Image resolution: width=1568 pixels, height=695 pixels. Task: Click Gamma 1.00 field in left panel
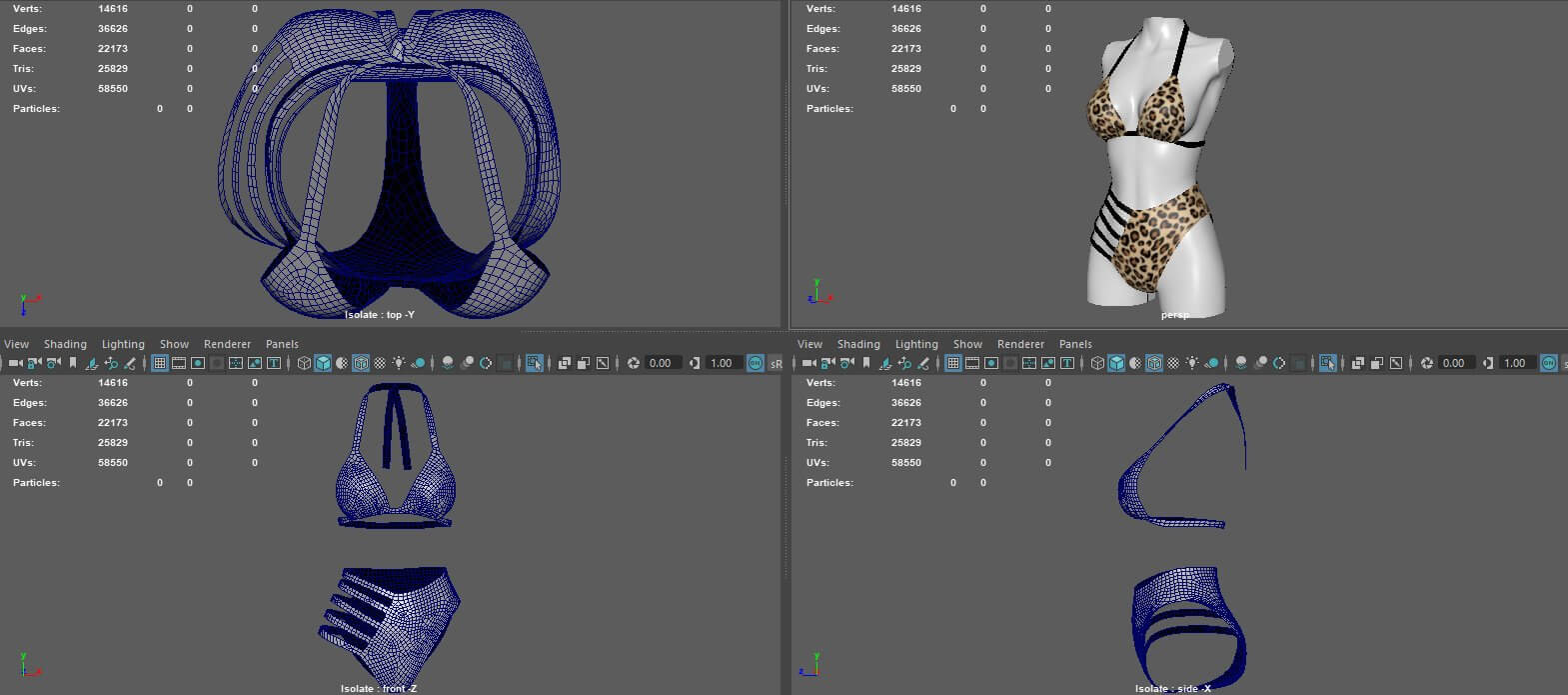pyautogui.click(x=722, y=363)
